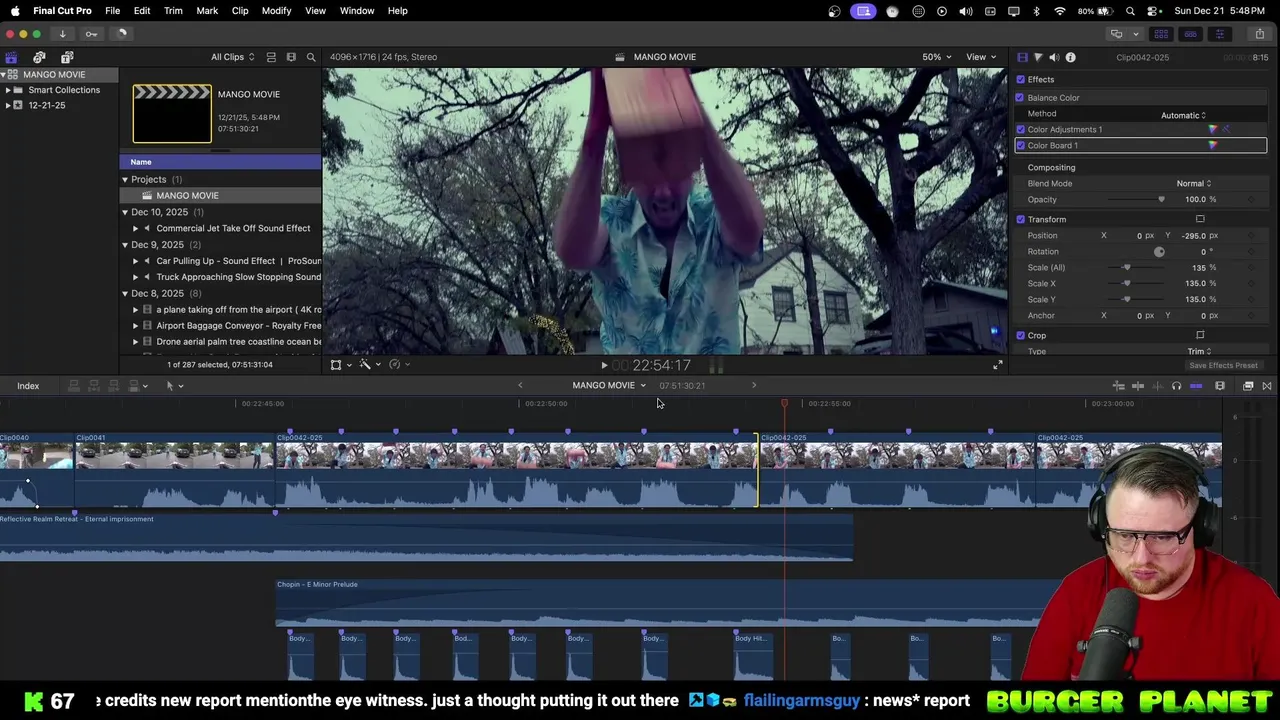Show Transform onscreen controls square icon
Image resolution: width=1280 pixels, height=720 pixels.
(1200, 219)
